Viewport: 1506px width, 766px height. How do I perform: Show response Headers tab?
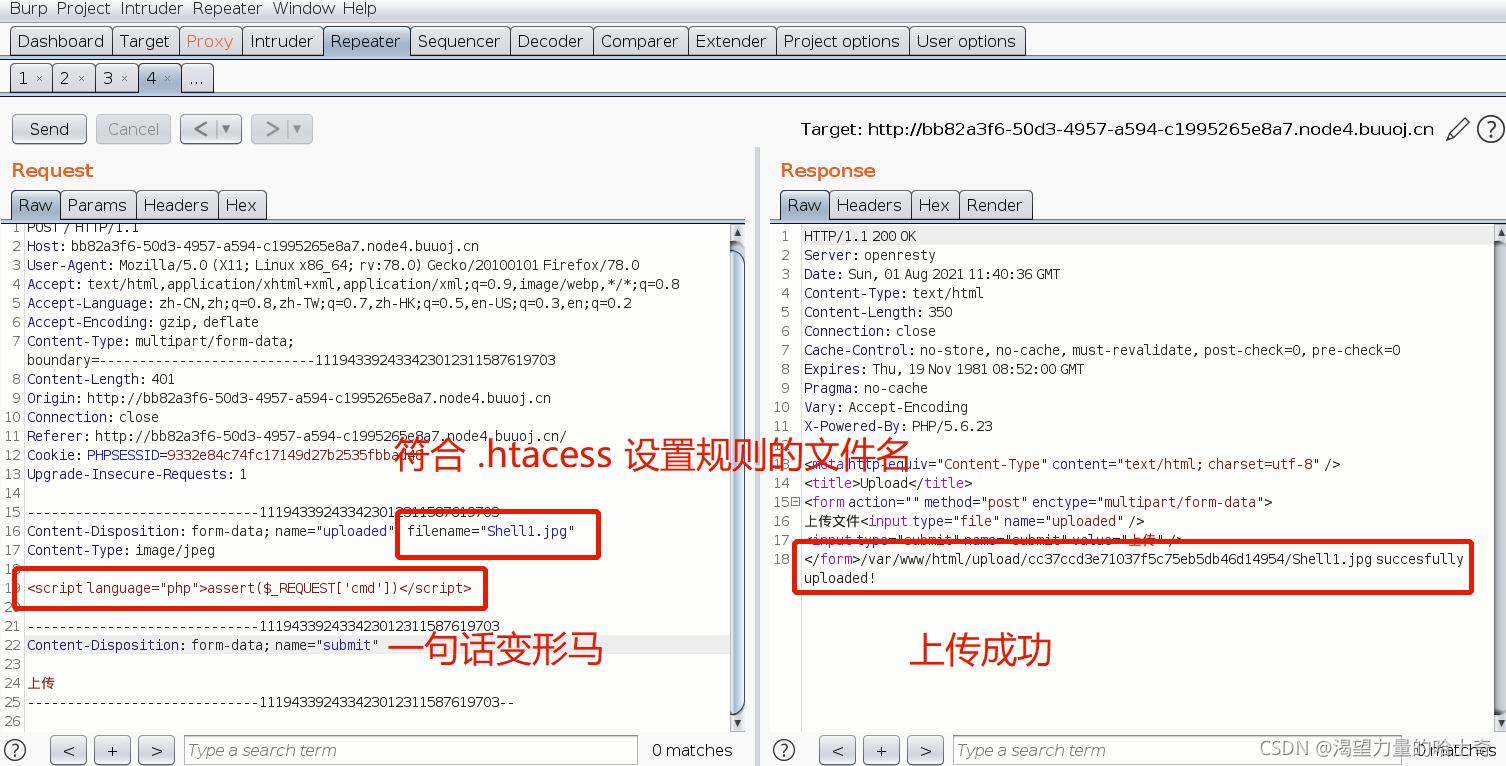pos(869,205)
